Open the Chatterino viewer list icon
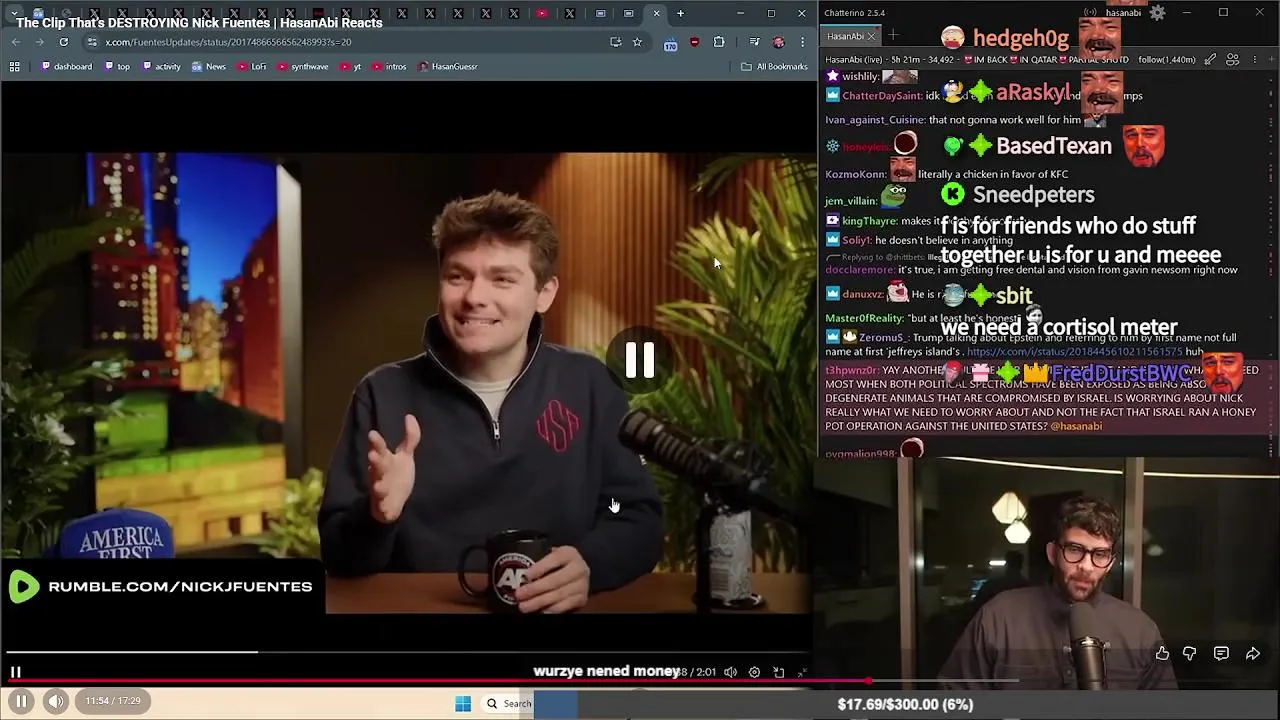This screenshot has height=720, width=1280. [1233, 59]
